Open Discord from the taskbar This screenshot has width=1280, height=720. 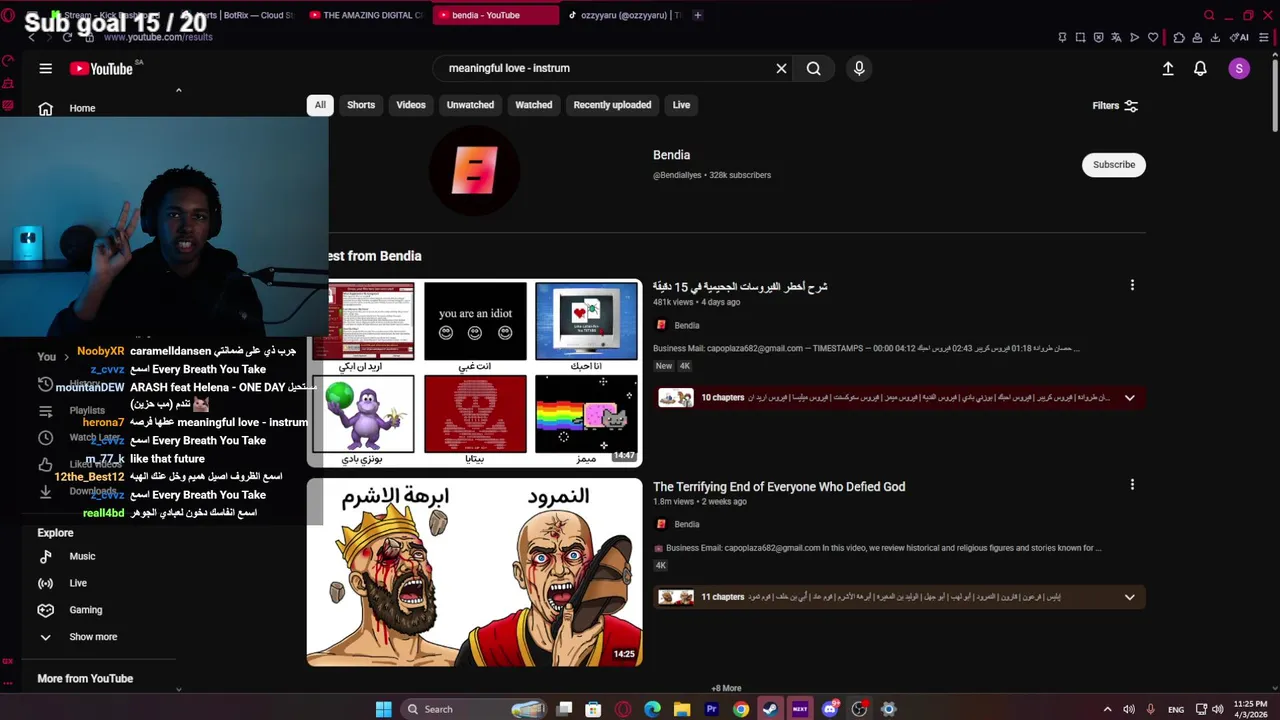[830, 709]
